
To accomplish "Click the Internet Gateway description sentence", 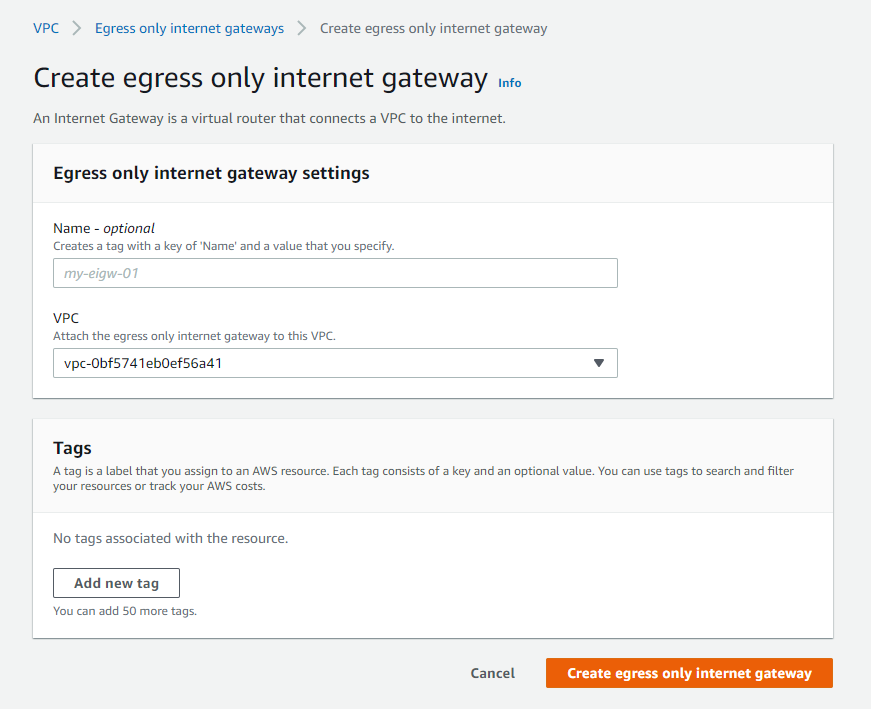I will (x=270, y=119).
